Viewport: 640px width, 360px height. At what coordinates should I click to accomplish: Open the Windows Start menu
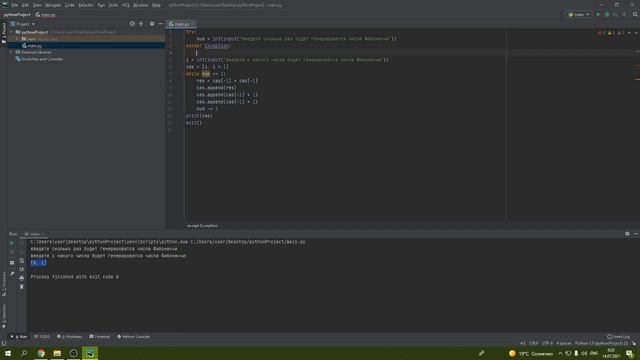tap(8, 353)
